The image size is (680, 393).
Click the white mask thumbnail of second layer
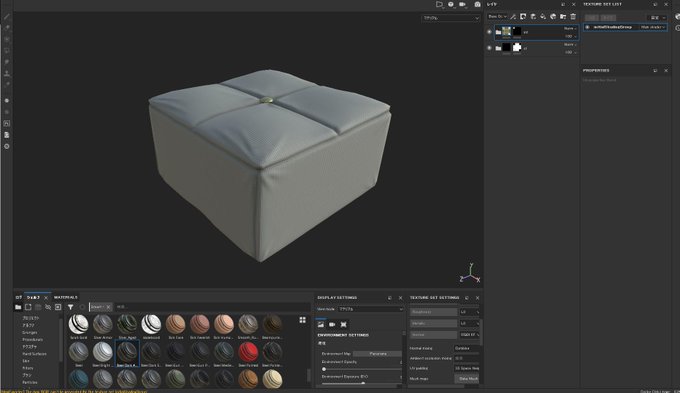pos(517,48)
